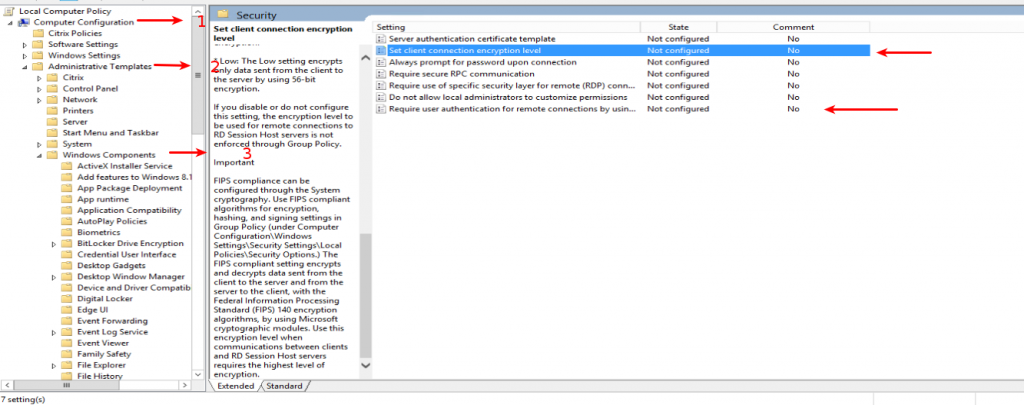This screenshot has height=405, width=1024.
Task: Click the Network folder icon in tree
Action: [53, 99]
